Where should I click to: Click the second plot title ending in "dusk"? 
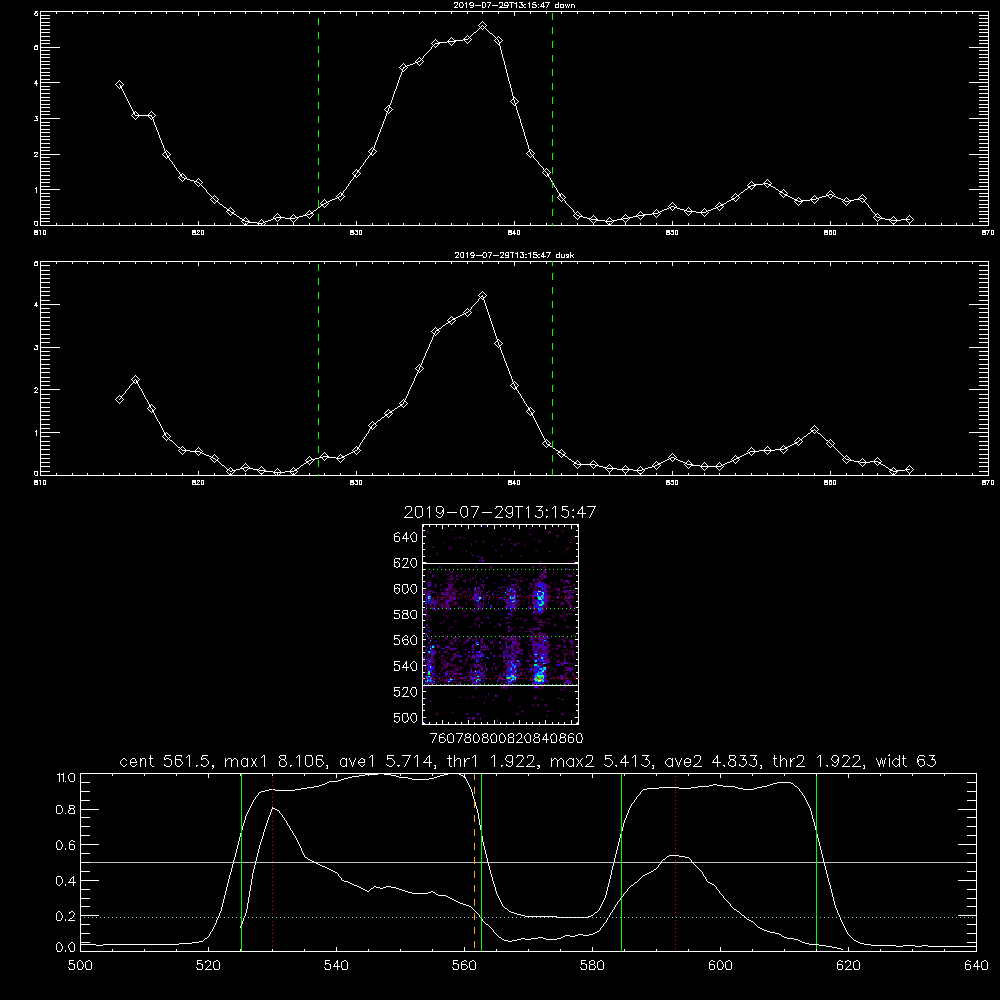pyautogui.click(x=514, y=255)
